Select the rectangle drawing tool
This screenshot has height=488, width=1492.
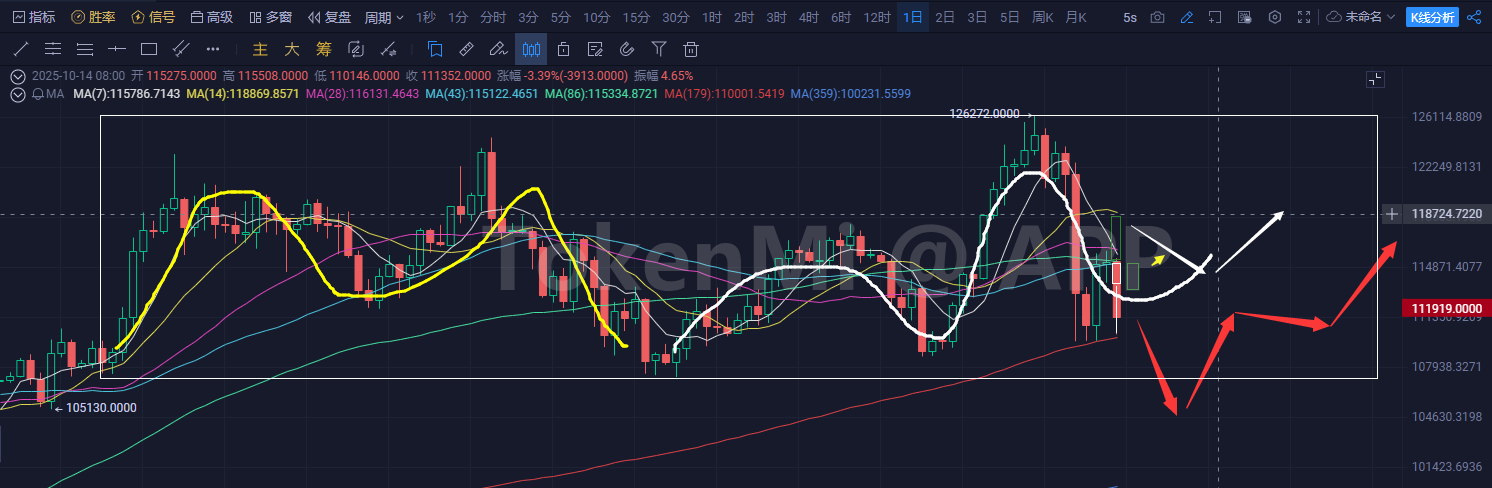point(149,48)
